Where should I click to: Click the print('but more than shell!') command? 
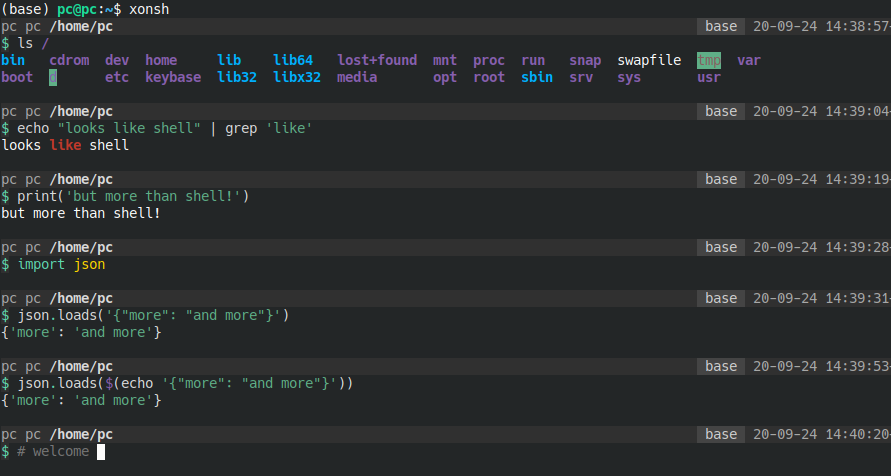pos(133,197)
